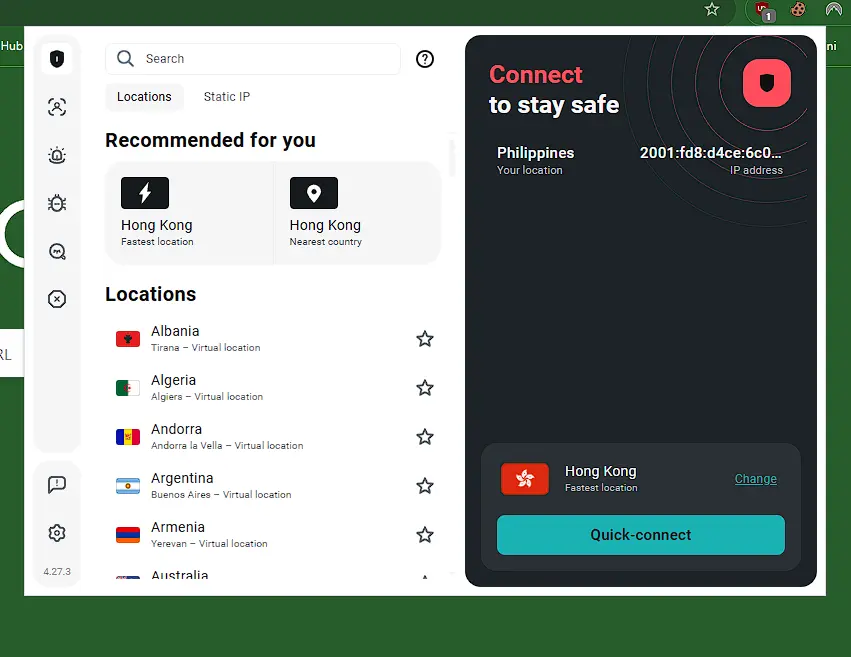
Task: Select Albania Tirana location row
Action: 273,339
